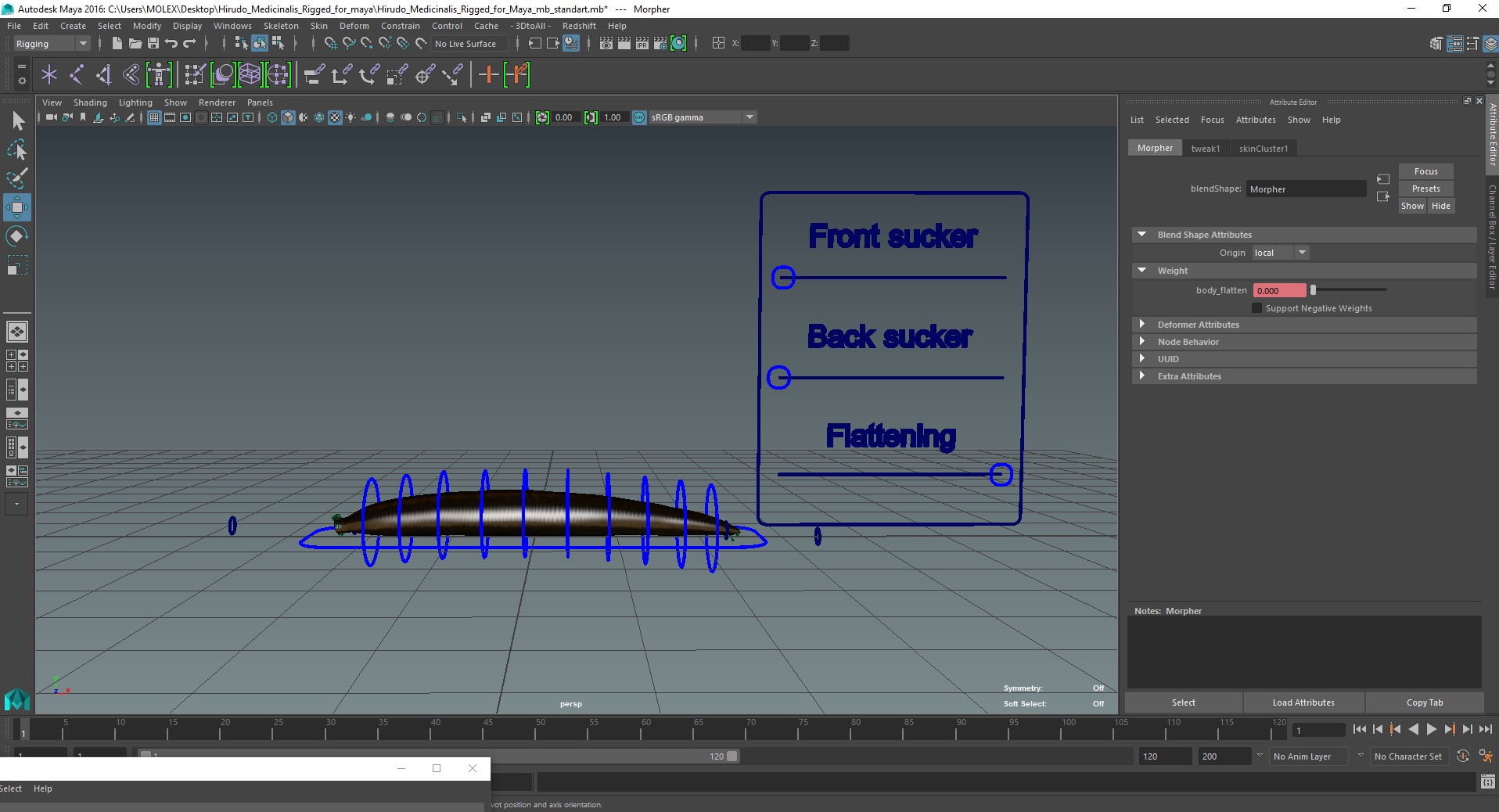
Task: Activate the Rotate tool in Tool Box
Action: (x=17, y=236)
